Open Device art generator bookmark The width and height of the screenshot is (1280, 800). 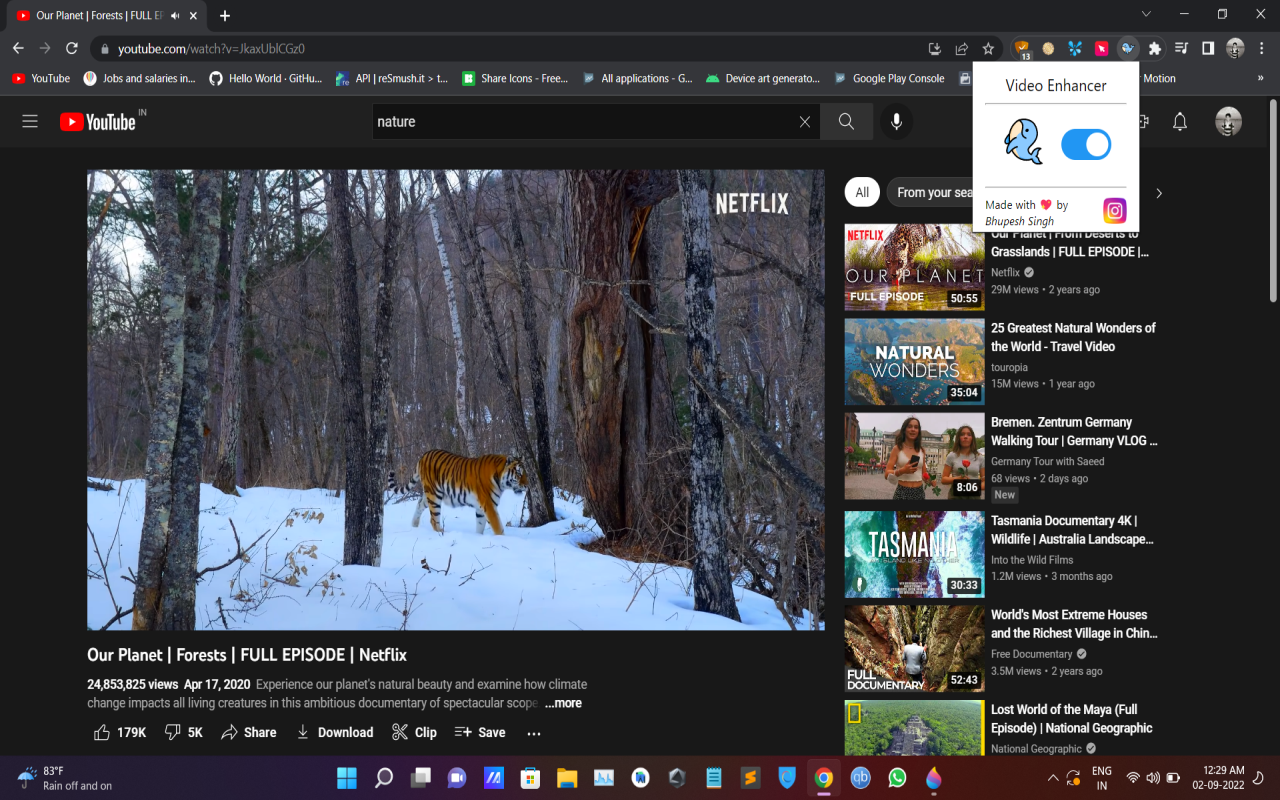tap(763, 78)
